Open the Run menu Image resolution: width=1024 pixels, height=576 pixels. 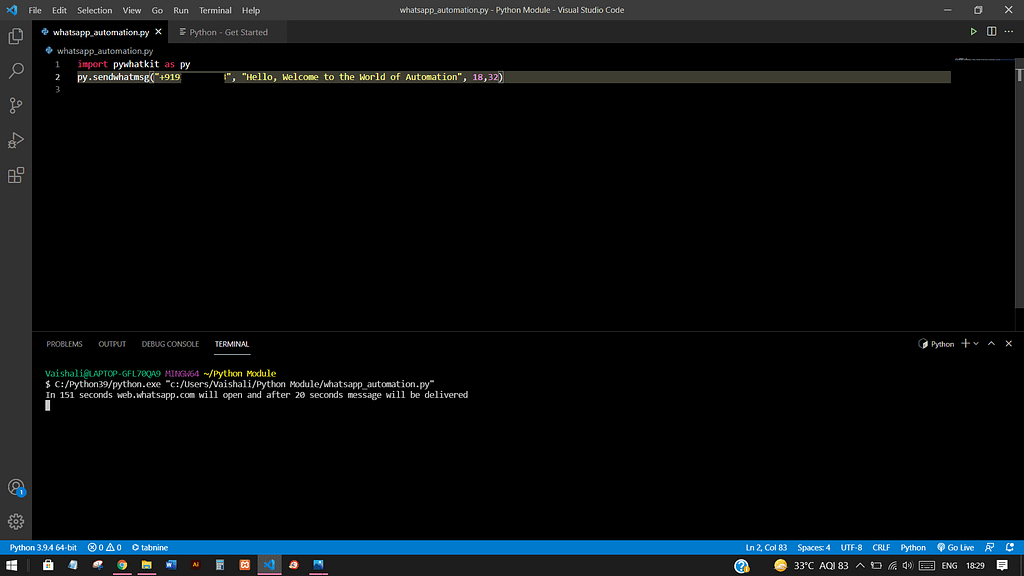tap(180, 10)
